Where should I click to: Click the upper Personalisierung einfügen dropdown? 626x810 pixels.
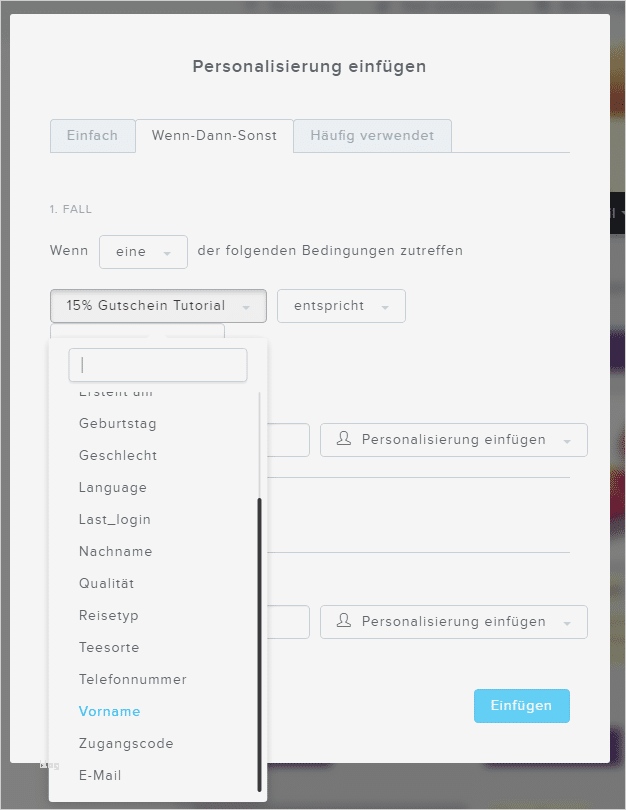pos(453,440)
